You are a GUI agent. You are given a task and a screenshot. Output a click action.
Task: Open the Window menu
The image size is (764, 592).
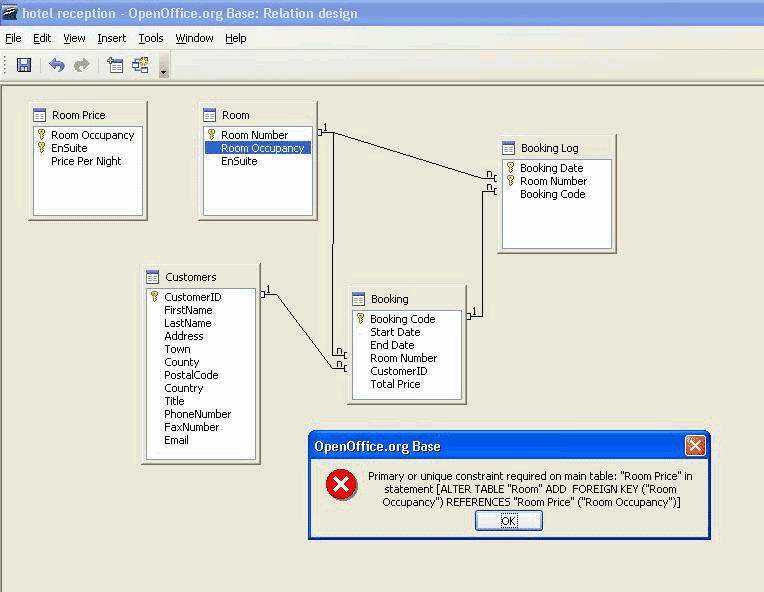[194, 38]
